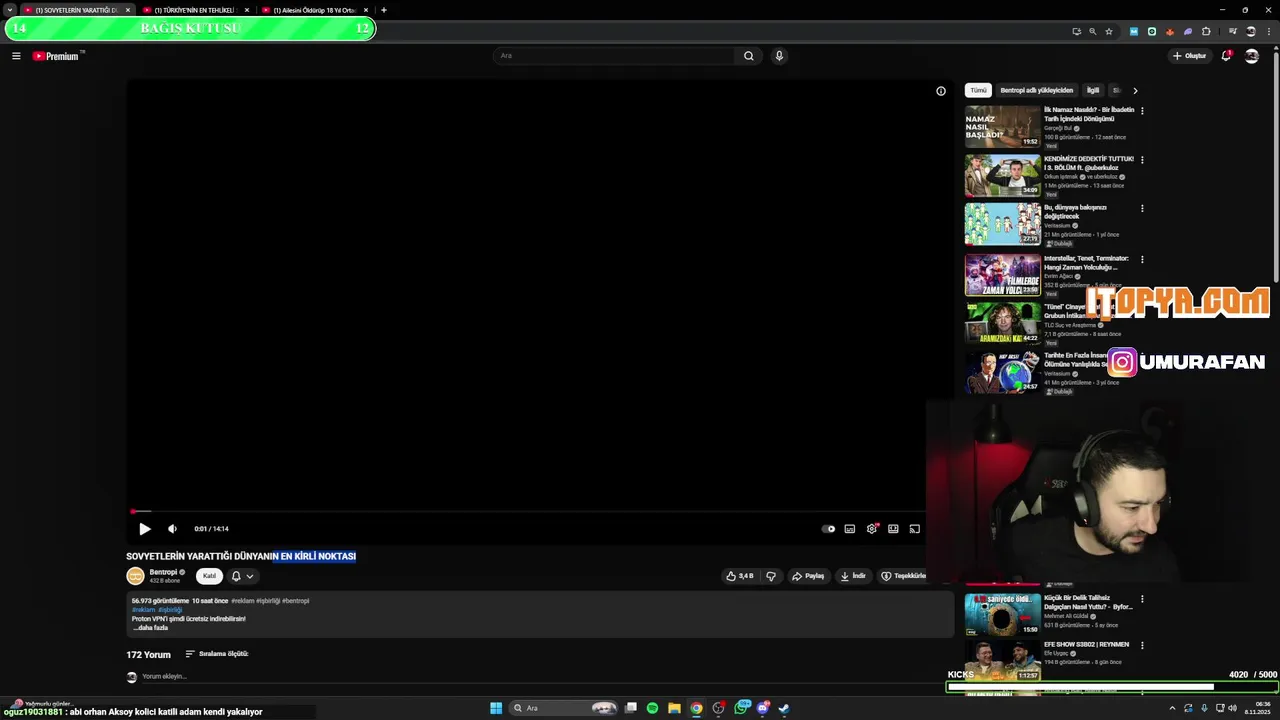1280x720 pixels.
Task: Open the Interstellar, Tenet, Terminator video title
Action: tap(1086, 263)
